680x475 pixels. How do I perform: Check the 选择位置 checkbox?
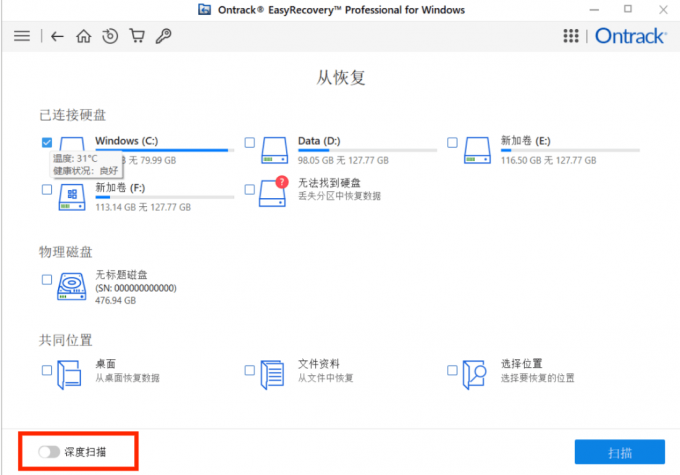pyautogui.click(x=452, y=370)
